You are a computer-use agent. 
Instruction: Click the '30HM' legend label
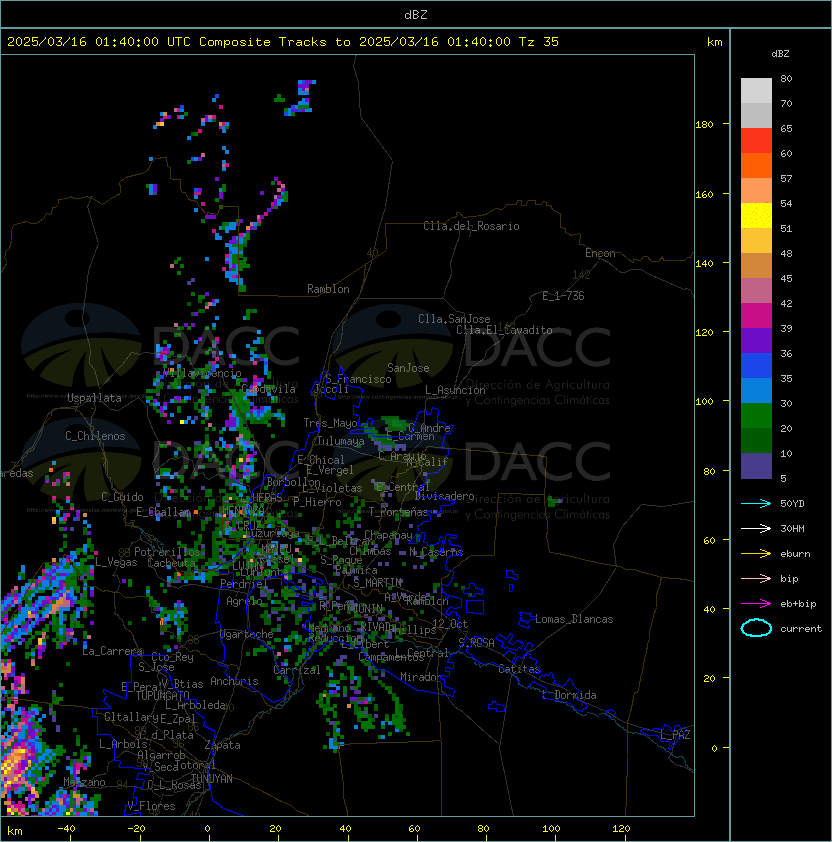(x=792, y=529)
